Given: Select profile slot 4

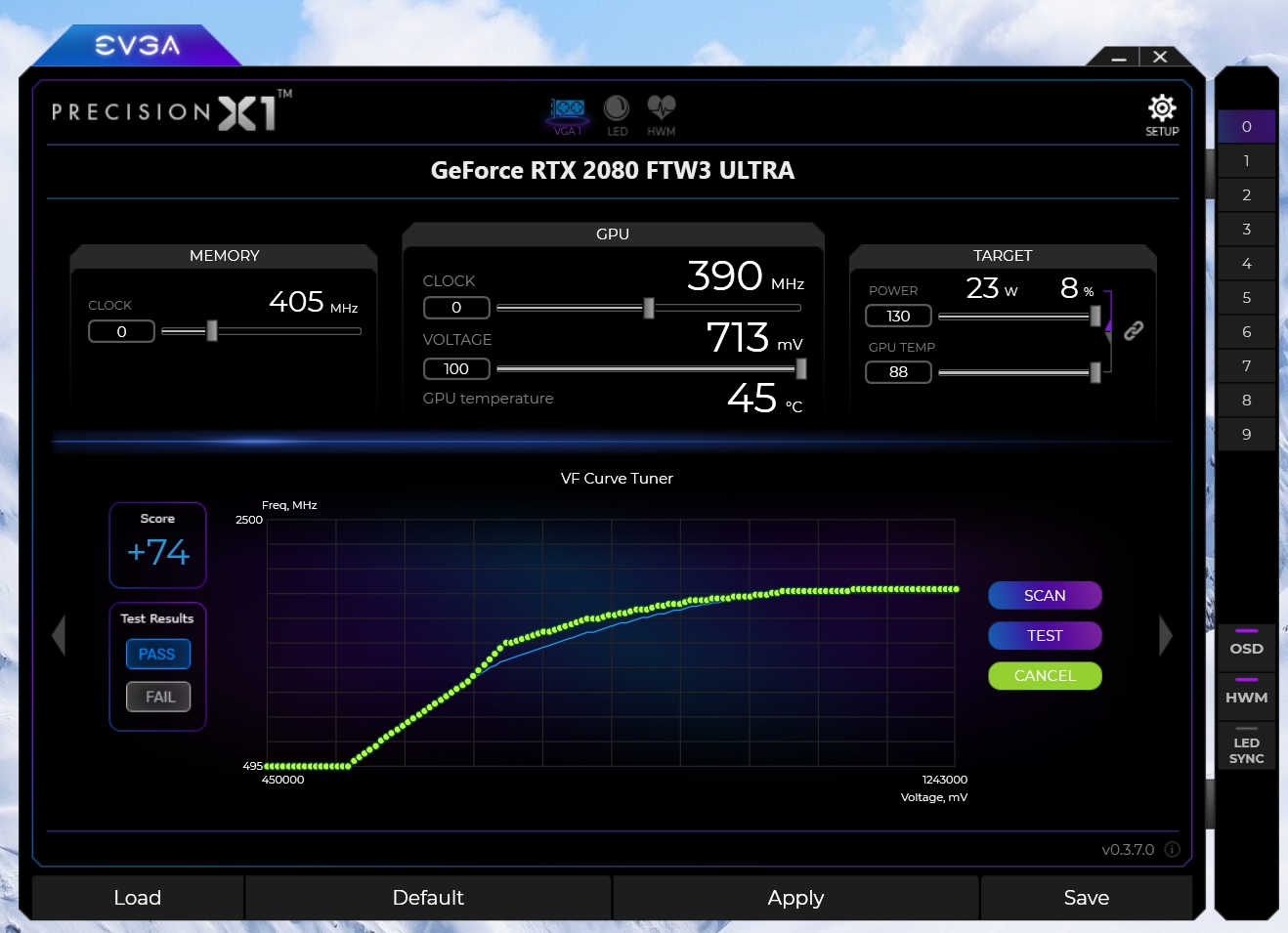Looking at the screenshot, I should (x=1246, y=263).
